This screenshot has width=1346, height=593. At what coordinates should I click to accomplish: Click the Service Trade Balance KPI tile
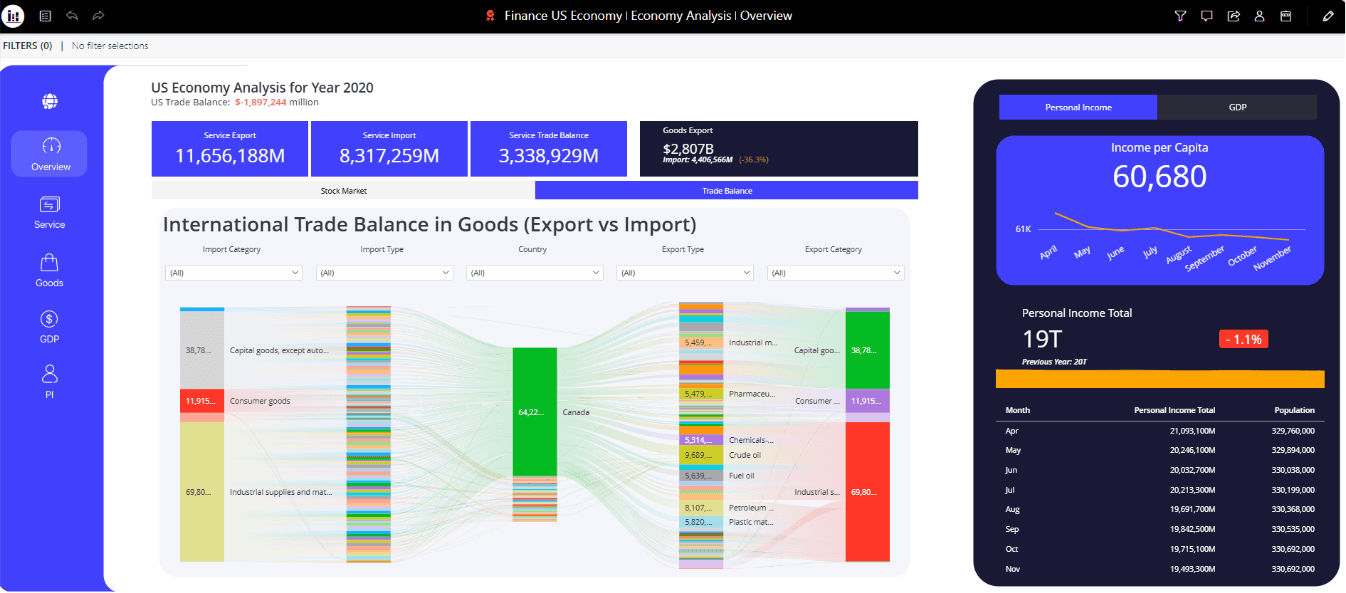[548, 149]
